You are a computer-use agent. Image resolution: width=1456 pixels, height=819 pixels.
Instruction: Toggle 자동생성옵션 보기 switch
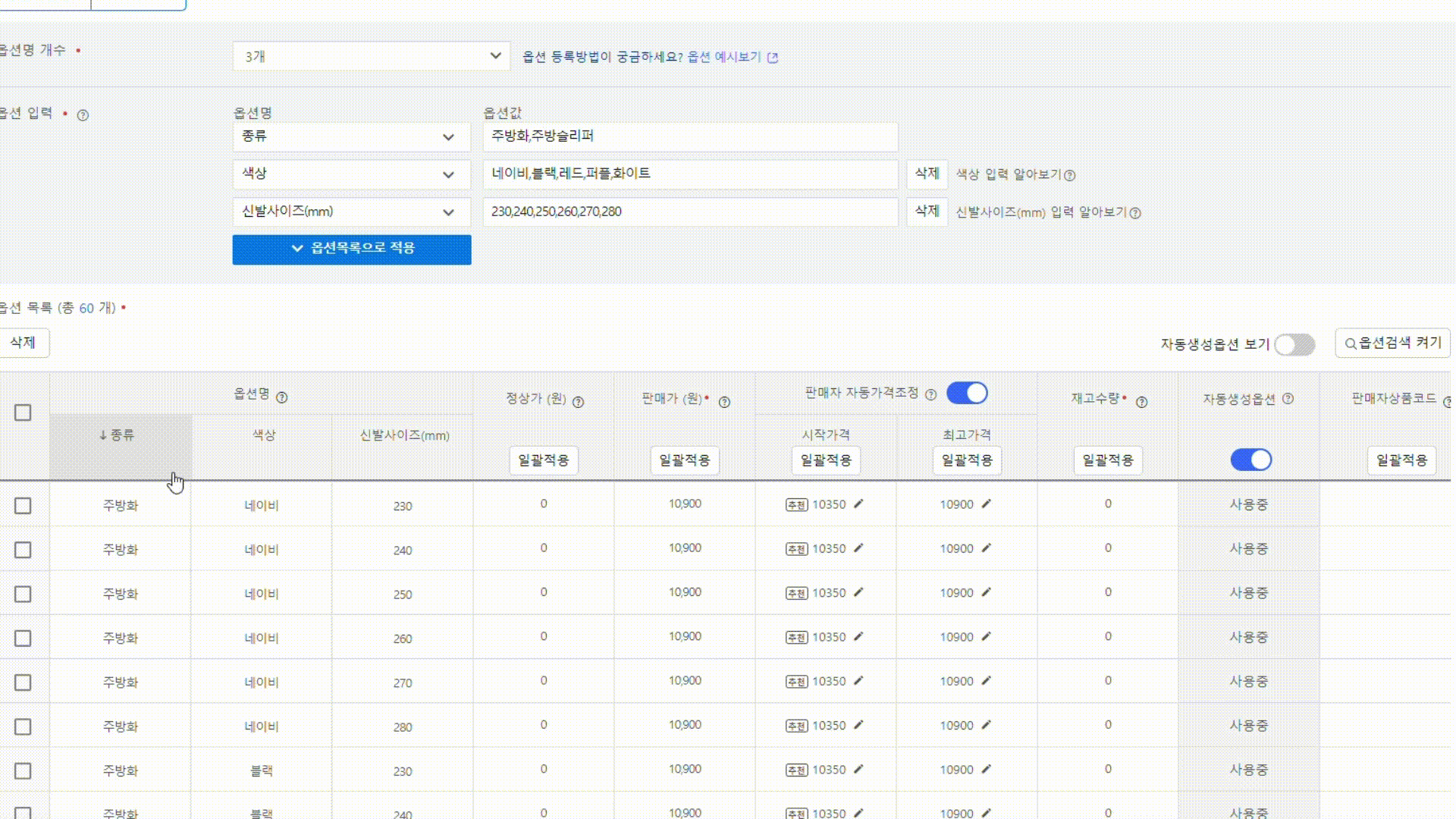click(x=1294, y=344)
